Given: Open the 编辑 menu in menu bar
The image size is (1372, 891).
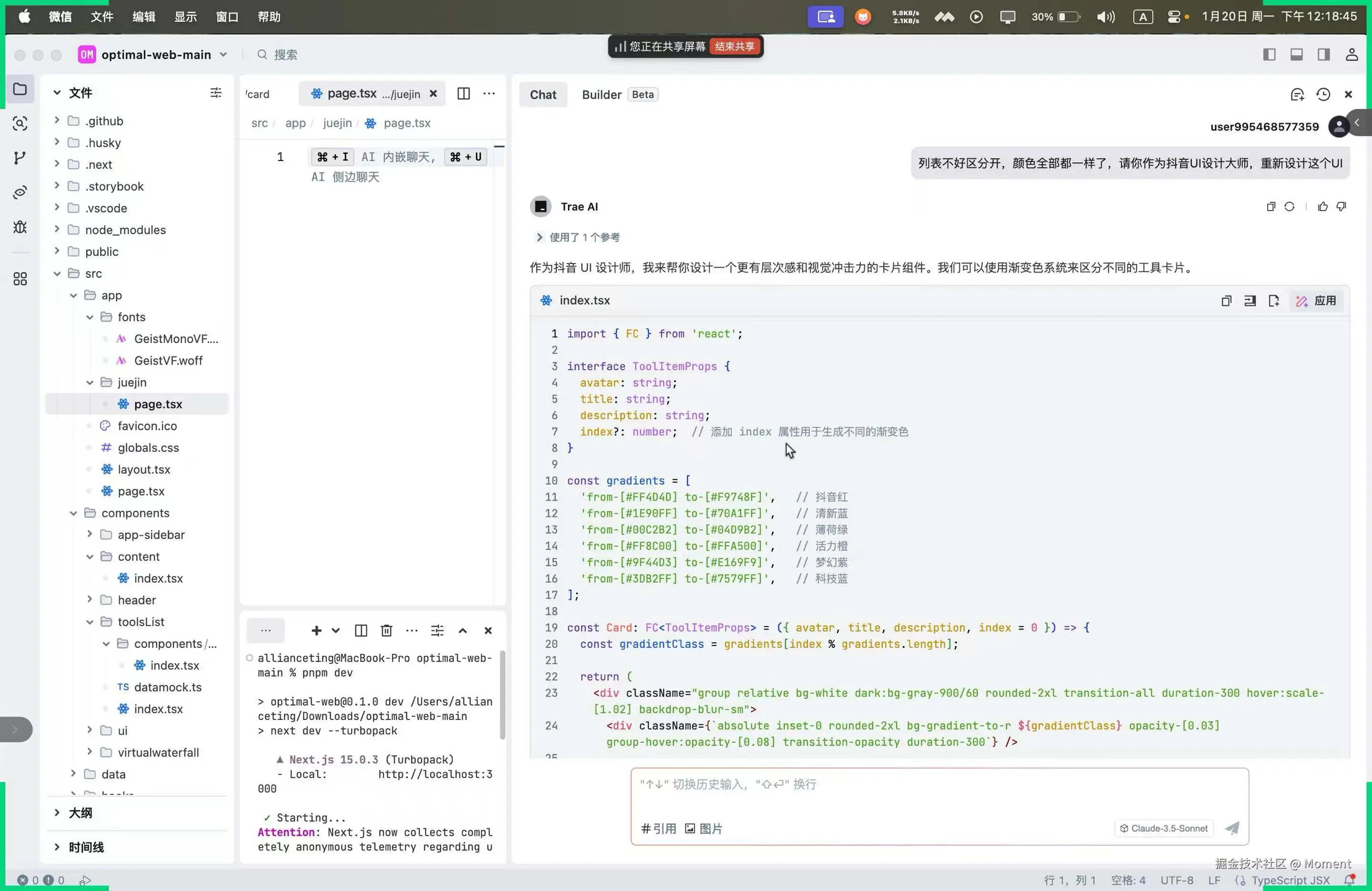Looking at the screenshot, I should (143, 17).
